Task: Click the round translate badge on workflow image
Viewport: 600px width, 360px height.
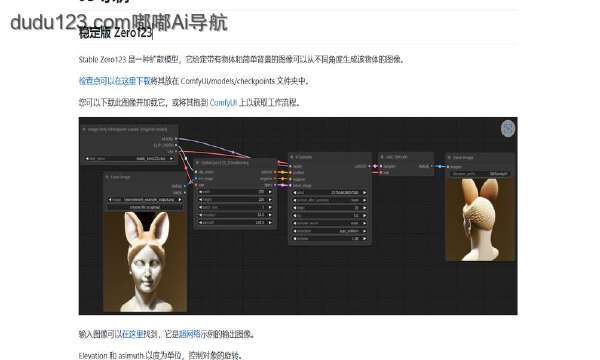Action: (x=508, y=129)
